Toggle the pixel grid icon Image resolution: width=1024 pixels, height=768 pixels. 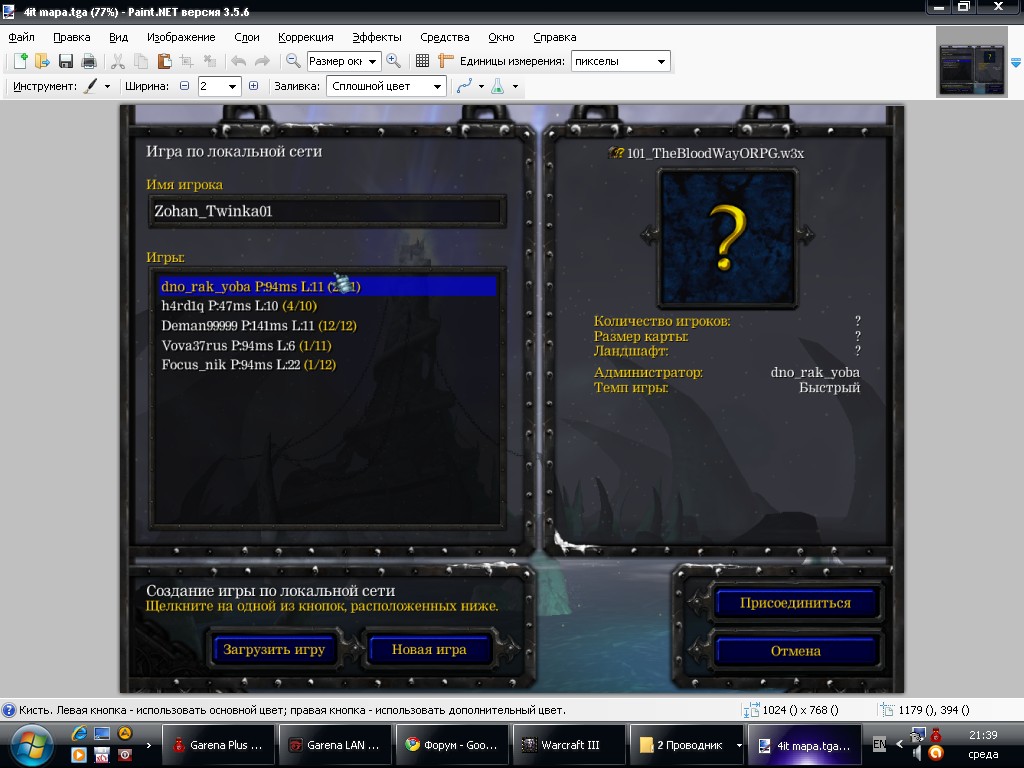423,61
